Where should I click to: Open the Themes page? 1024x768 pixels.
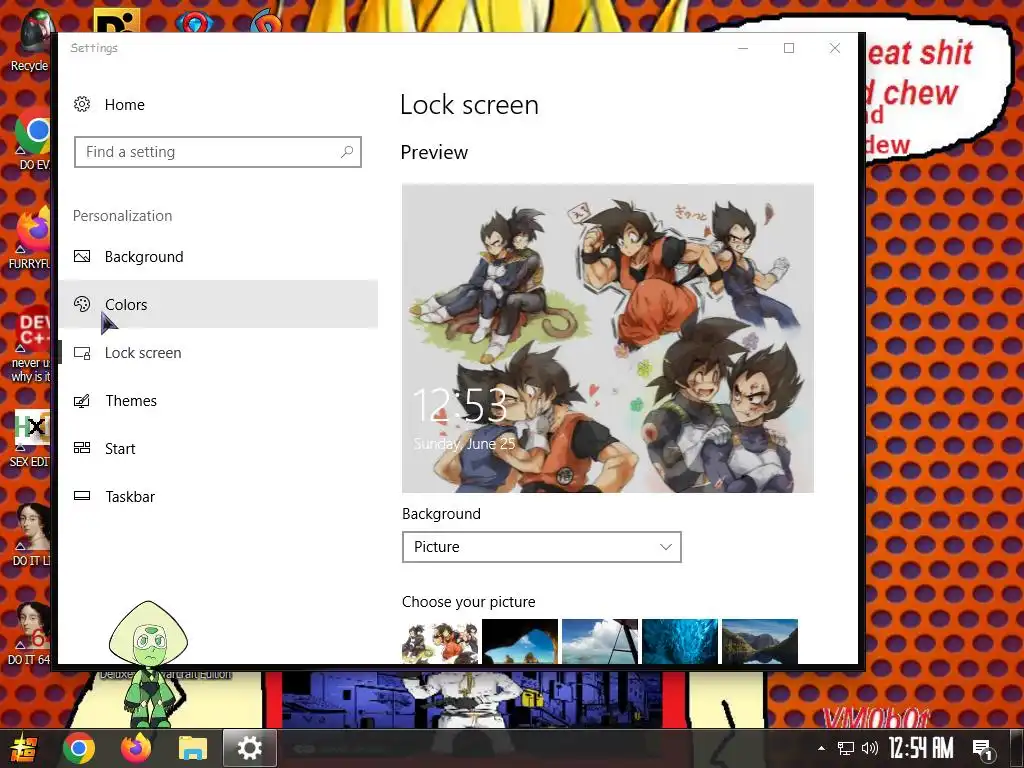[218, 400]
